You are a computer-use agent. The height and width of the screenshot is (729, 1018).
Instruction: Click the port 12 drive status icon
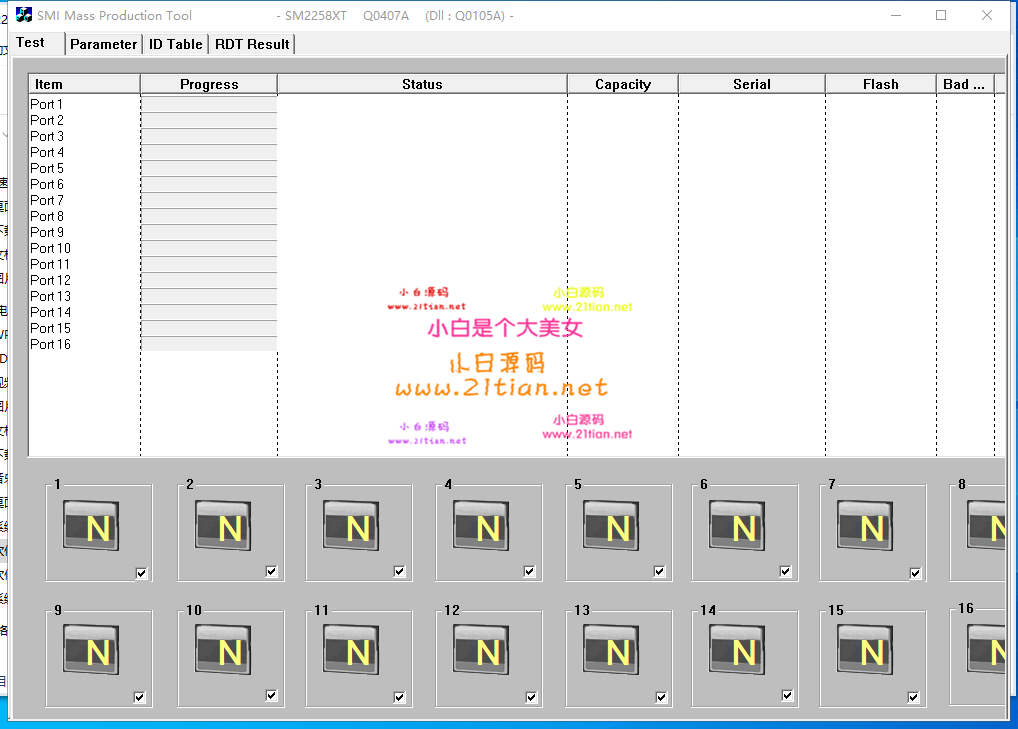click(481, 649)
